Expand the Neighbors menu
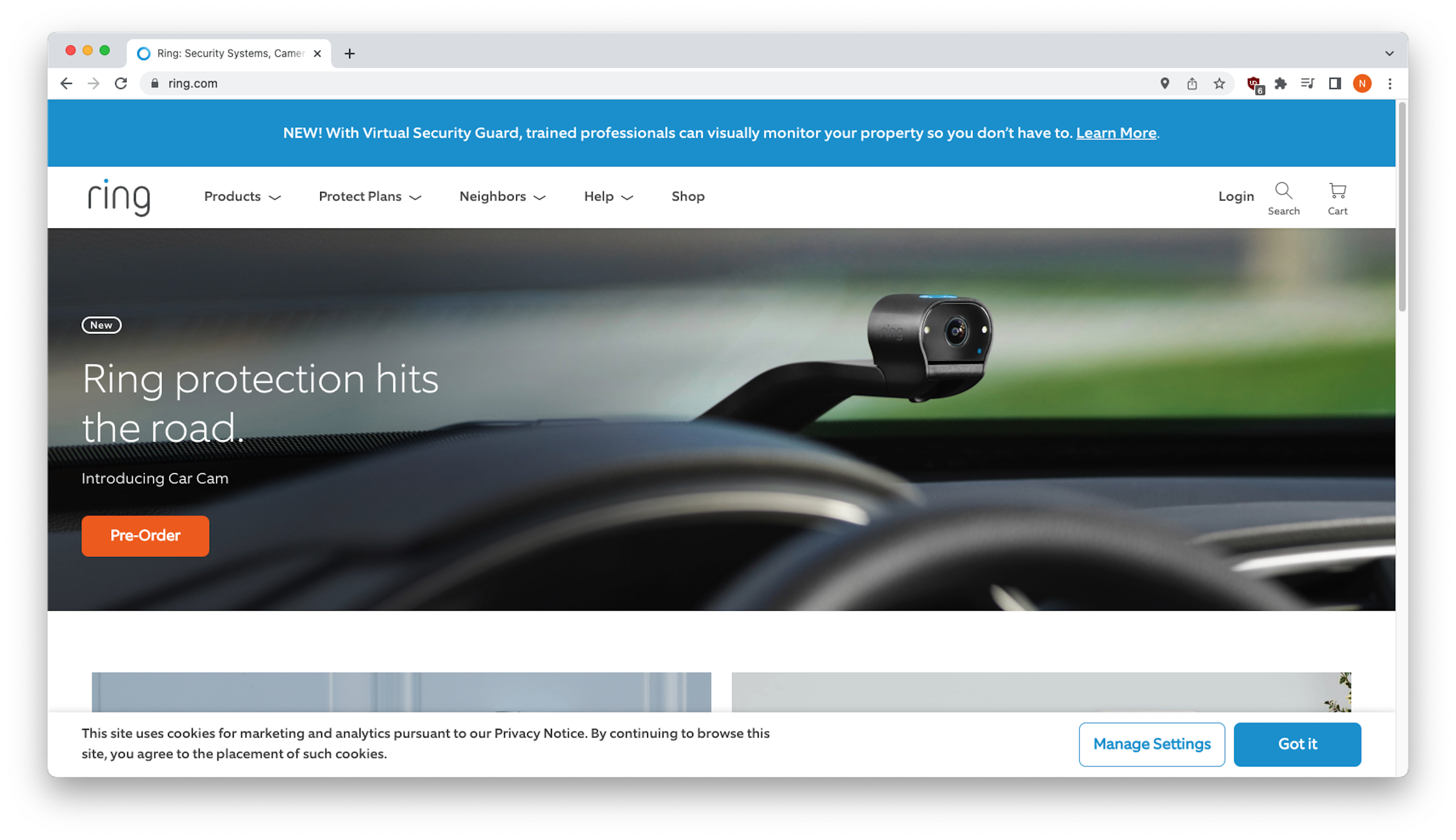This screenshot has width=1456, height=840. pos(502,197)
